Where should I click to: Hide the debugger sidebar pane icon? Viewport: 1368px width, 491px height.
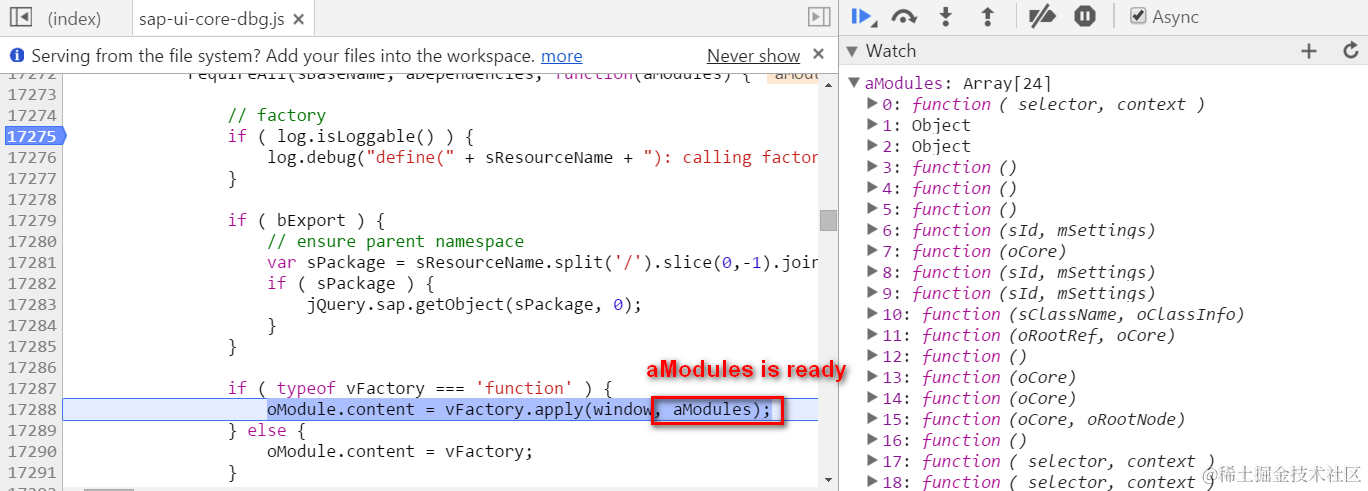pyautogui.click(x=819, y=17)
